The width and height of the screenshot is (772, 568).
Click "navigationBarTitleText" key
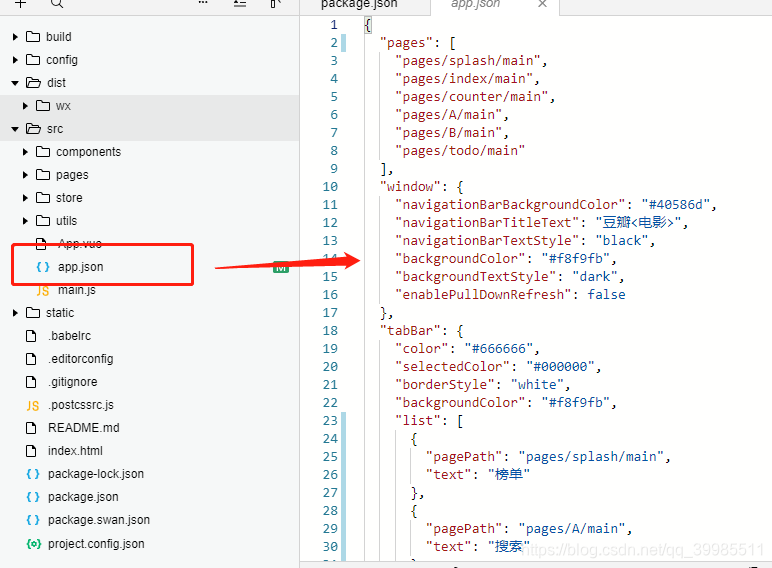tap(487, 223)
